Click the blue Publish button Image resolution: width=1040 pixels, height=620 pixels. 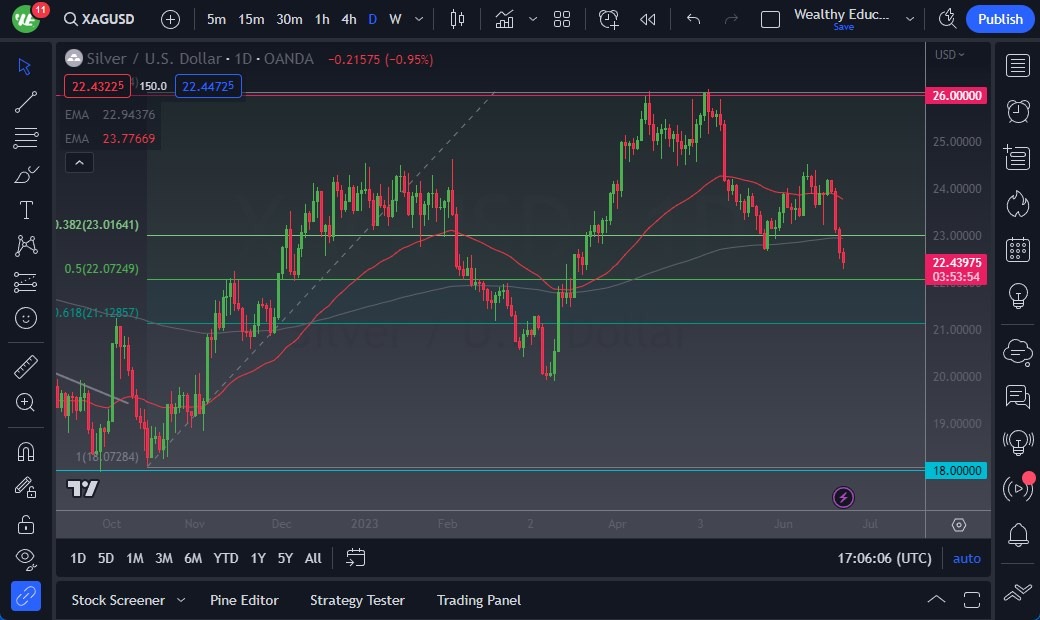coord(1000,19)
